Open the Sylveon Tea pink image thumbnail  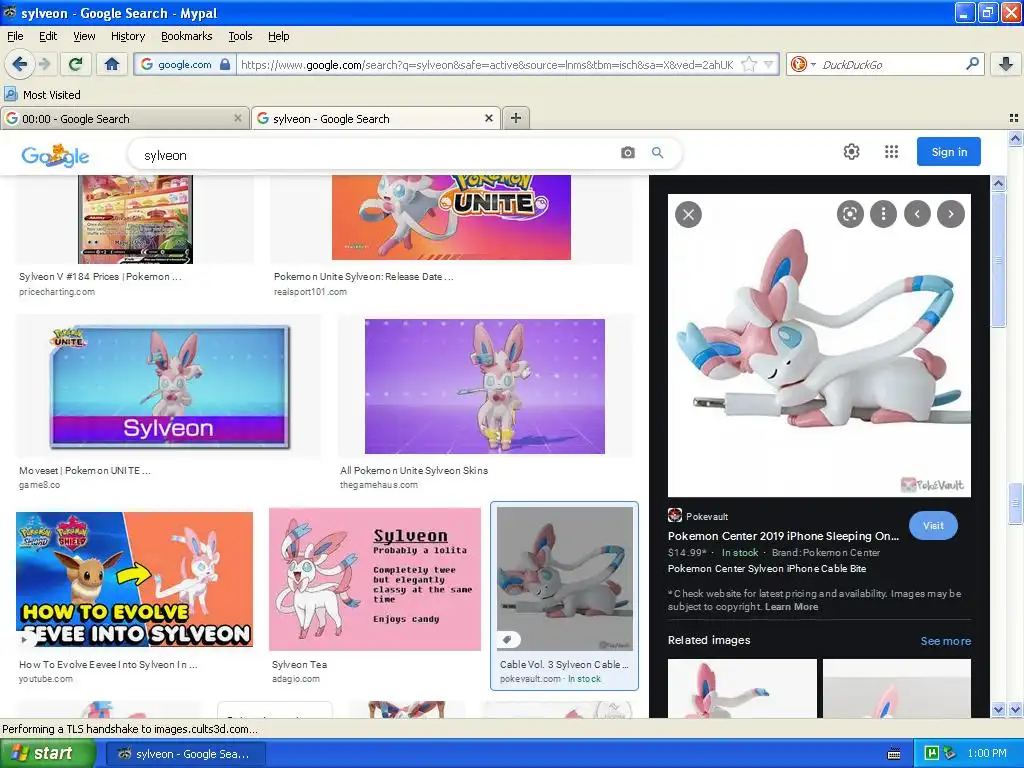point(375,579)
